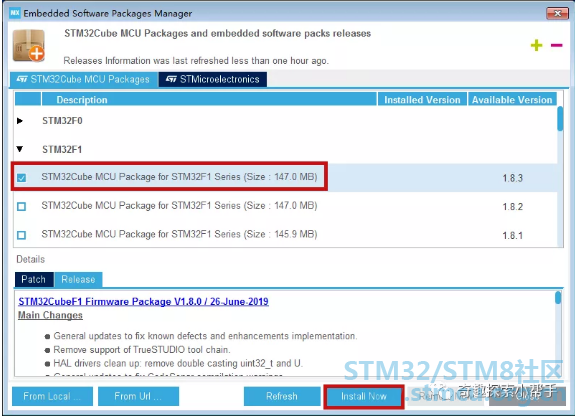Viewport: 575px width, 416px height.
Task: Click the green plus expand-all icon
Action: tap(536, 45)
